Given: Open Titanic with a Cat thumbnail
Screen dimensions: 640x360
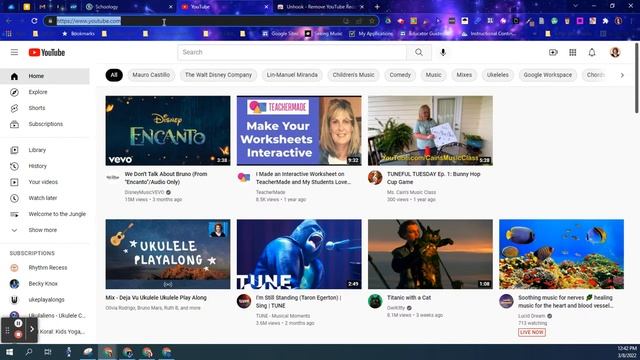Looking at the screenshot, I should point(430,254).
